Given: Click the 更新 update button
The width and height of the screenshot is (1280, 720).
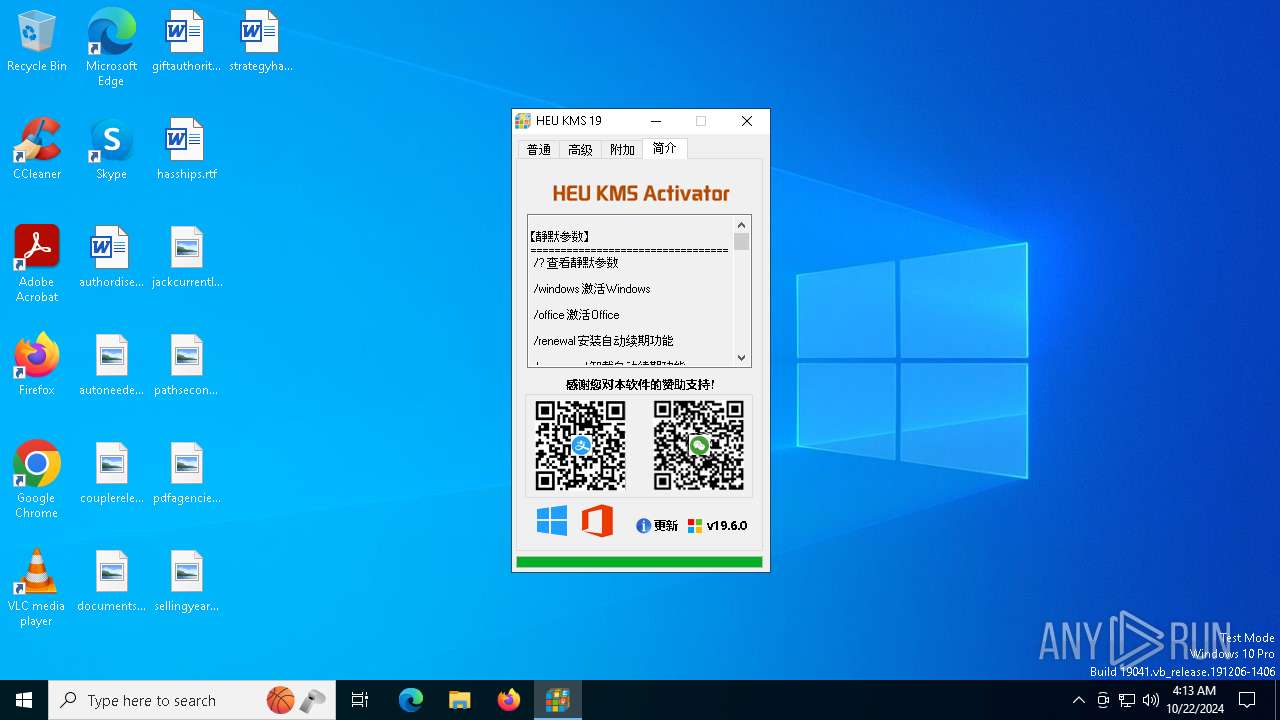Looking at the screenshot, I should coord(657,526).
